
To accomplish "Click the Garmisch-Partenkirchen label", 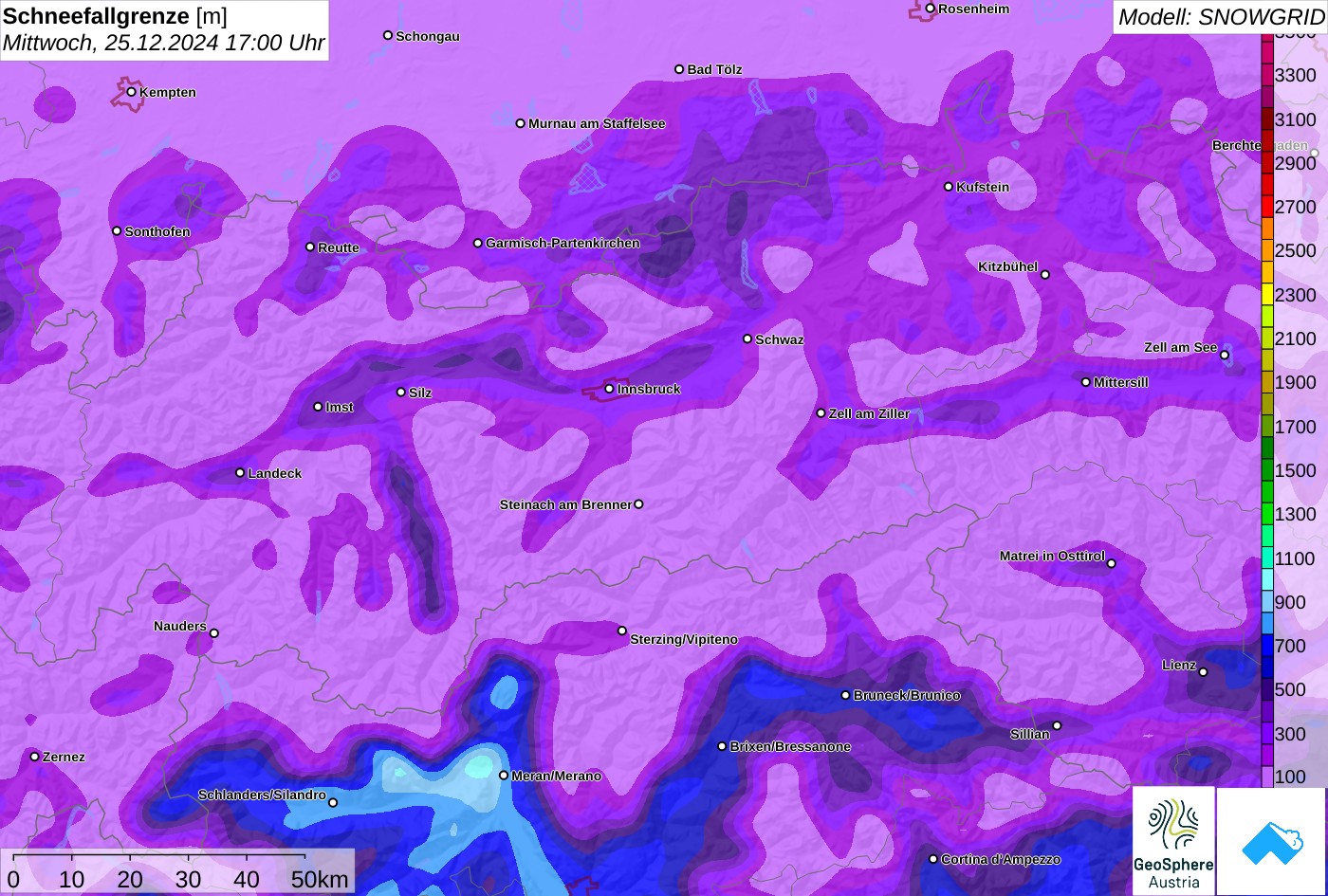I will pyautogui.click(x=563, y=244).
